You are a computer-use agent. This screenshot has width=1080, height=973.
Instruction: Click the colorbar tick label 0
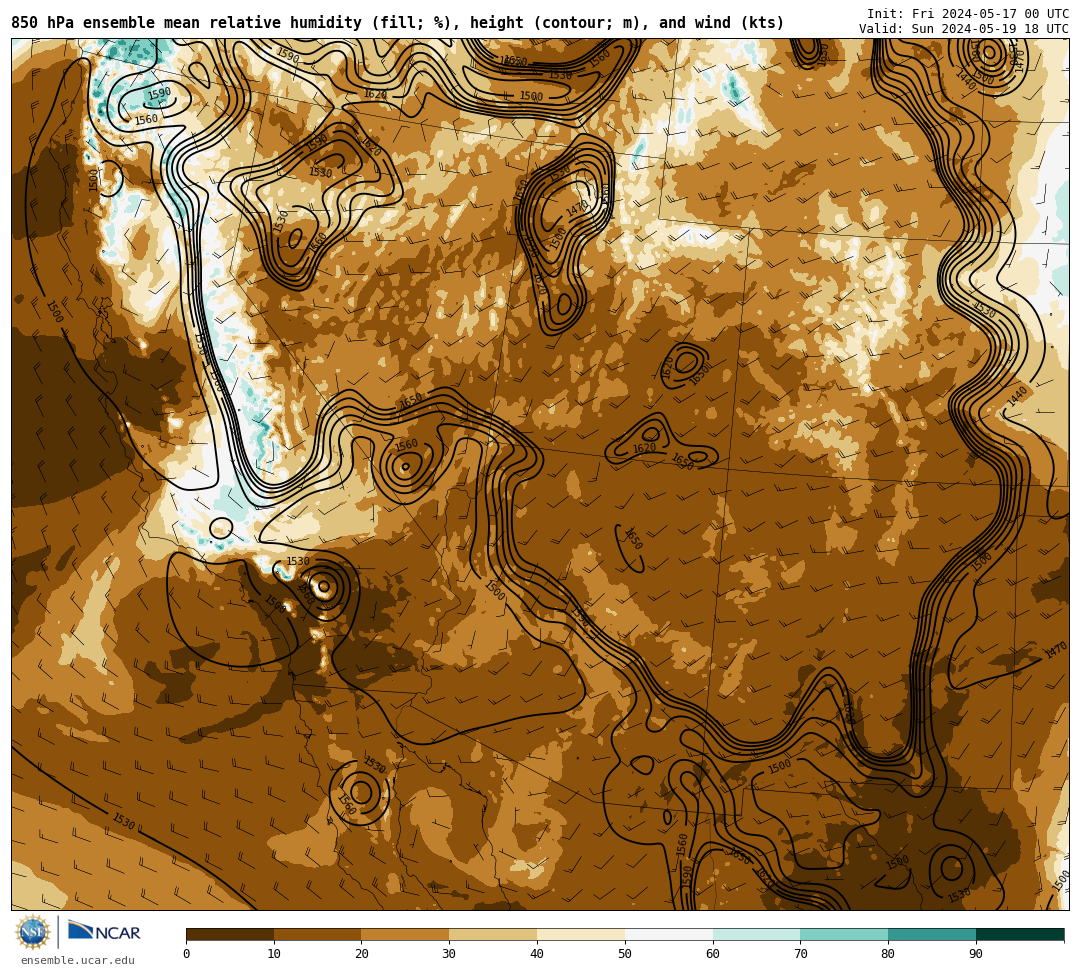187,954
